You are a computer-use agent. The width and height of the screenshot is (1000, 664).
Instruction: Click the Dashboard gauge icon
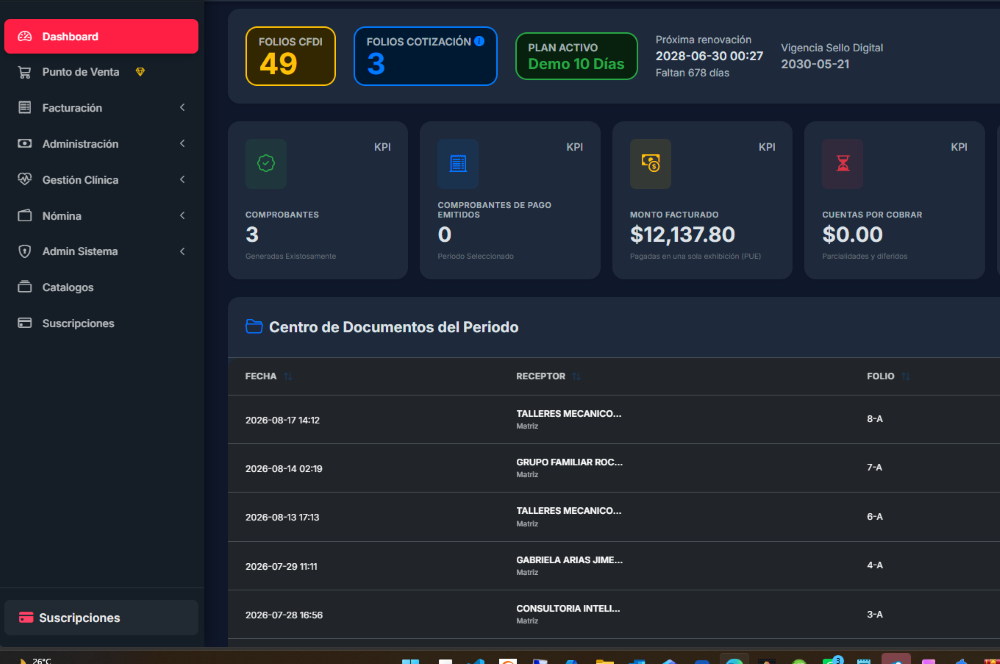tap(25, 36)
